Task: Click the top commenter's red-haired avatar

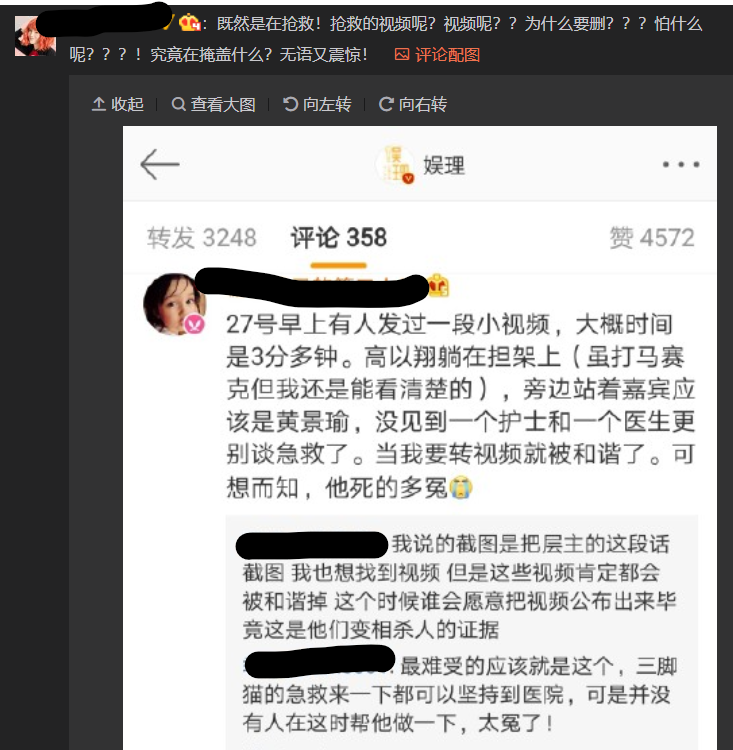Action: pos(34,36)
